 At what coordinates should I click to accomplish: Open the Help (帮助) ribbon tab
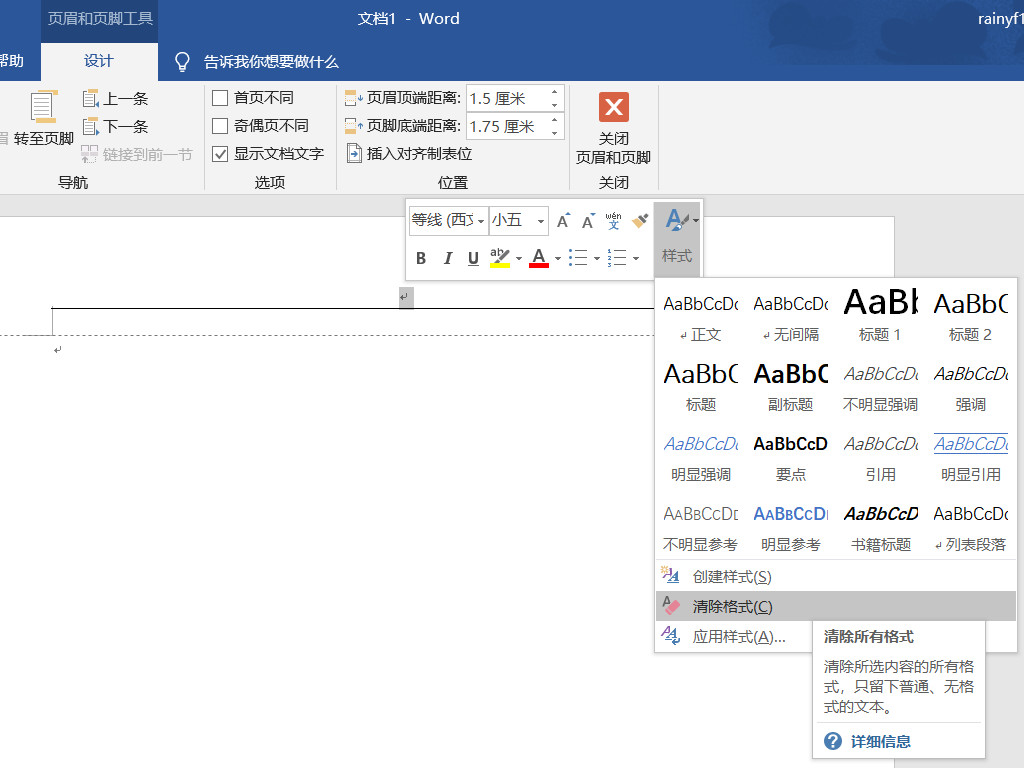[x=12, y=61]
